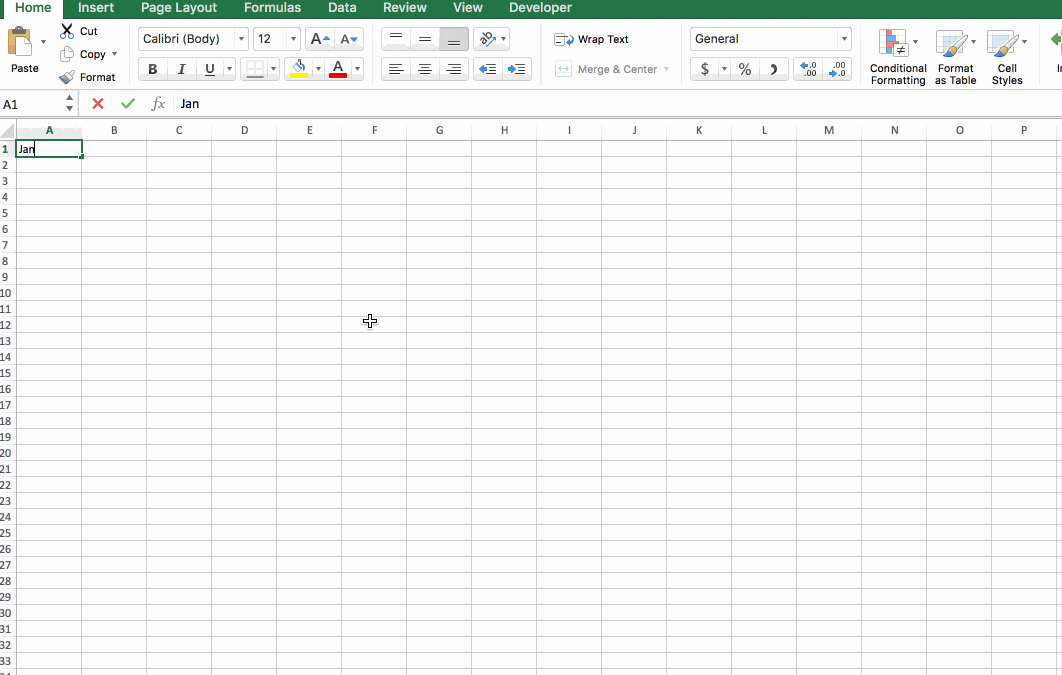
Task: Confirm cell entry with the green checkmark
Action: point(128,103)
